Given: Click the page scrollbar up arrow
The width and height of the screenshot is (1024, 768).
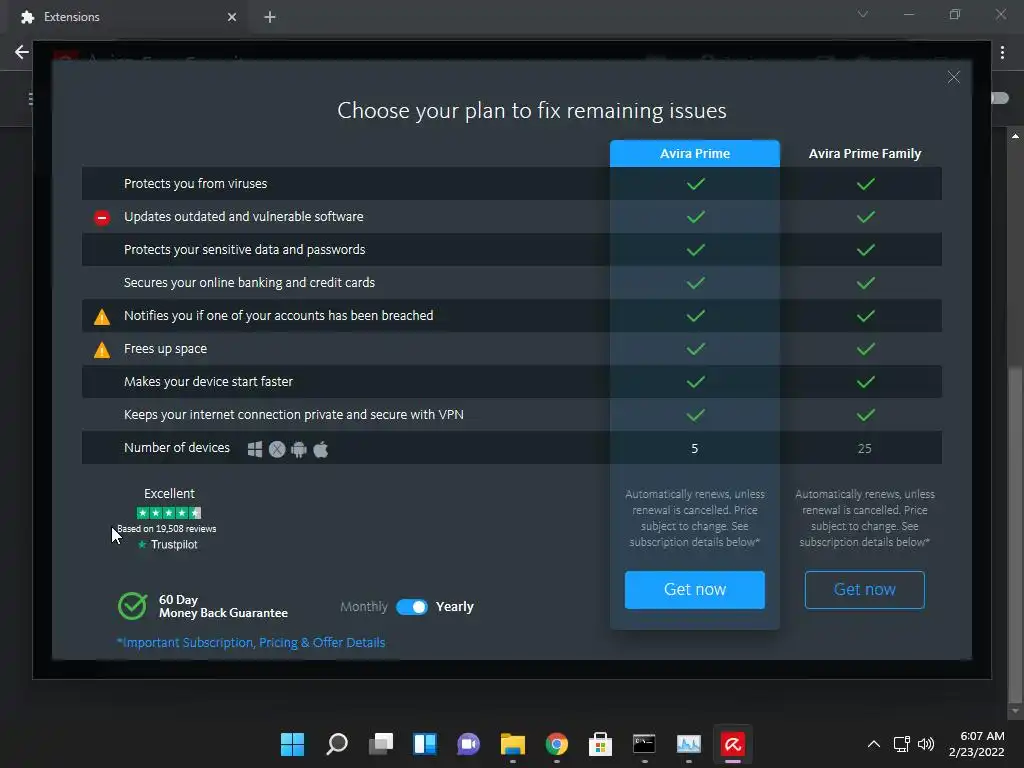Looking at the screenshot, I should (x=1015, y=136).
